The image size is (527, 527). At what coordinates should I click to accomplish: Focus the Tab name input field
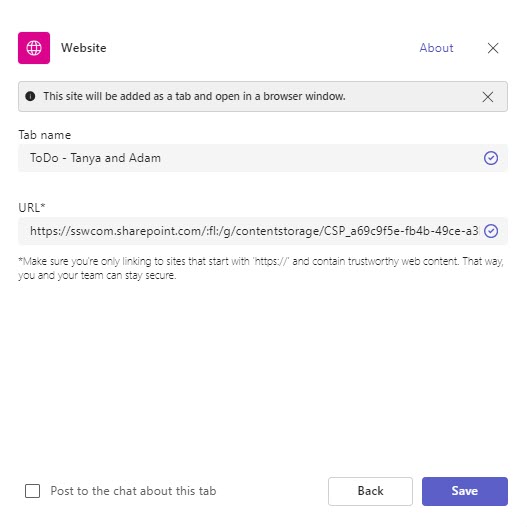(263, 158)
